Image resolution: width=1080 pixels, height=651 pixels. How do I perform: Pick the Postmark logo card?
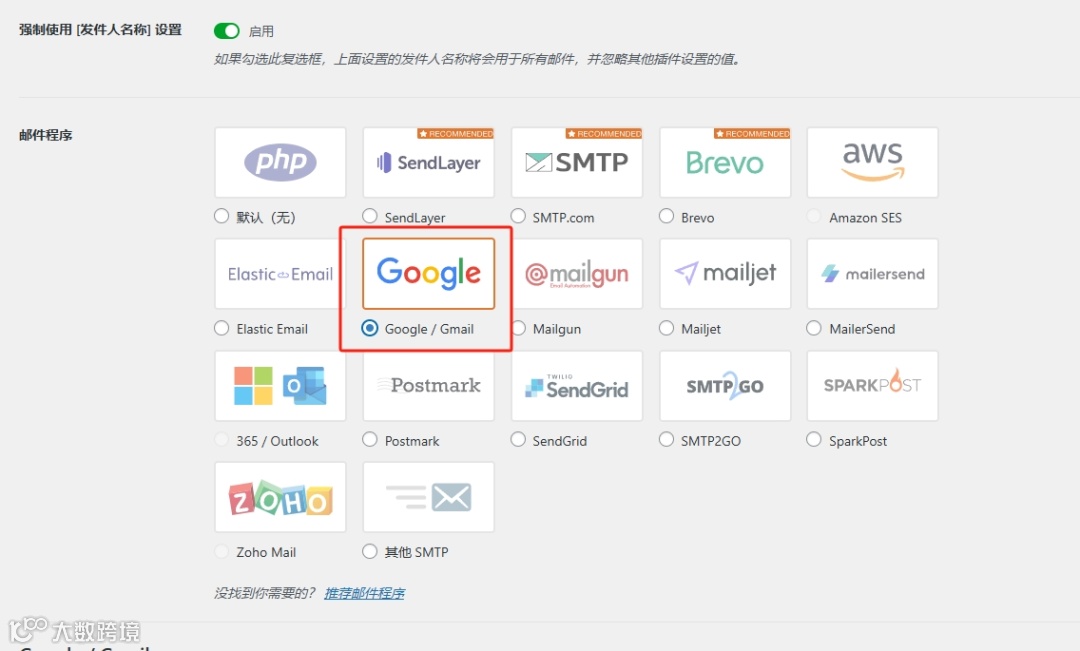point(428,386)
